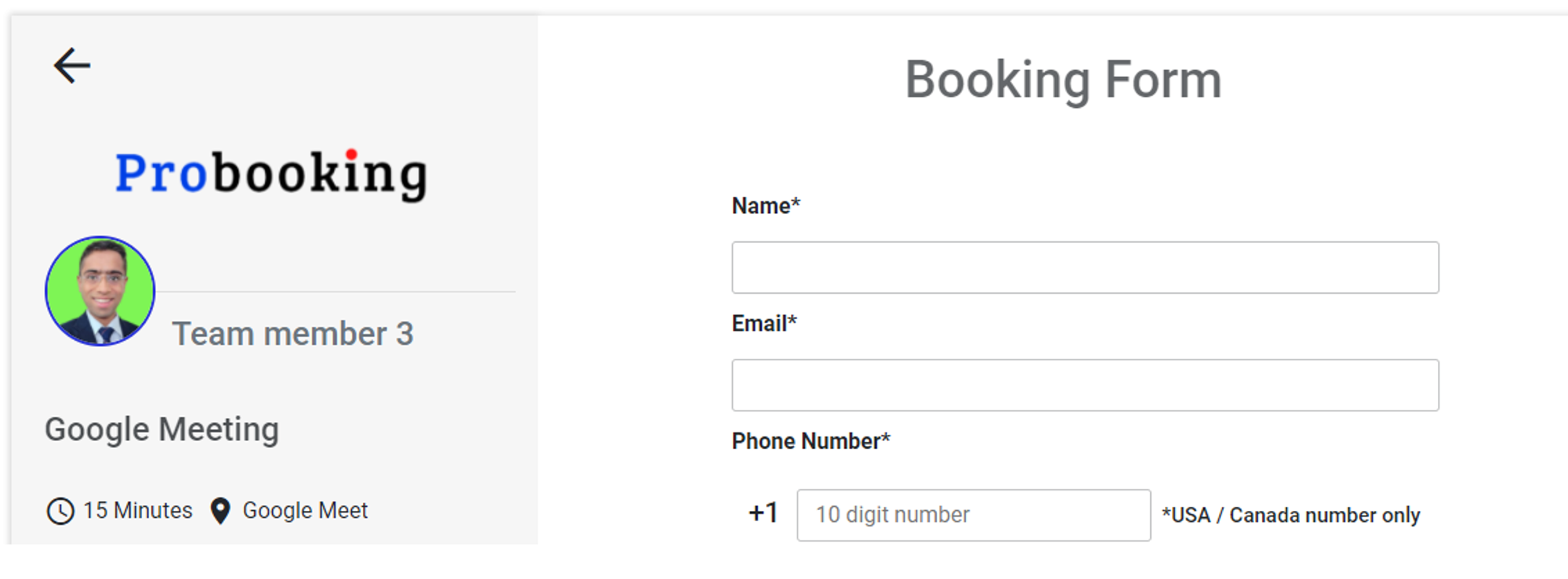Click the Phone Number* label
Viewport: 1568px width, 579px height.
point(811,440)
